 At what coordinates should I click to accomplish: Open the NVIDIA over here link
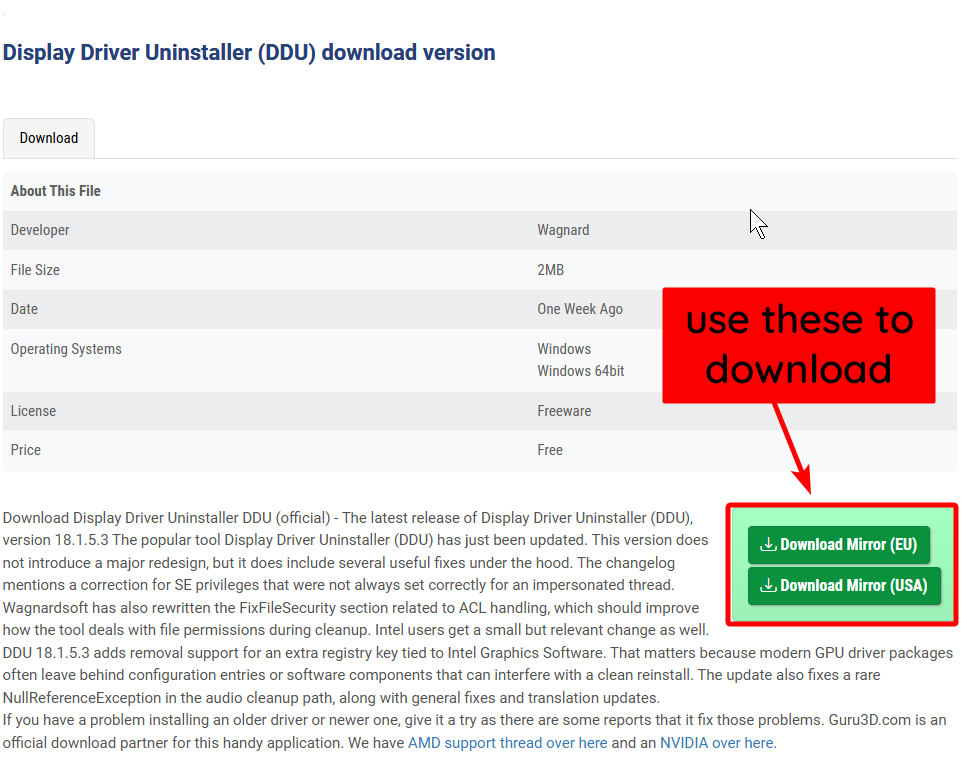717,742
